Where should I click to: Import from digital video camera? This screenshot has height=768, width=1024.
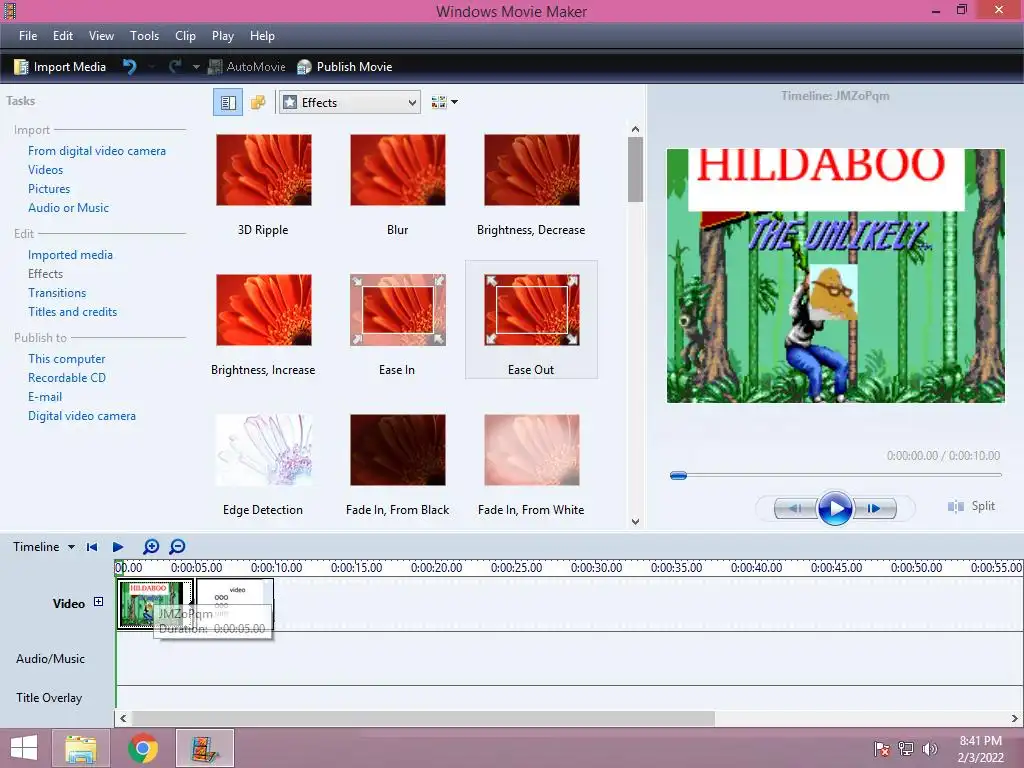[x=97, y=151]
